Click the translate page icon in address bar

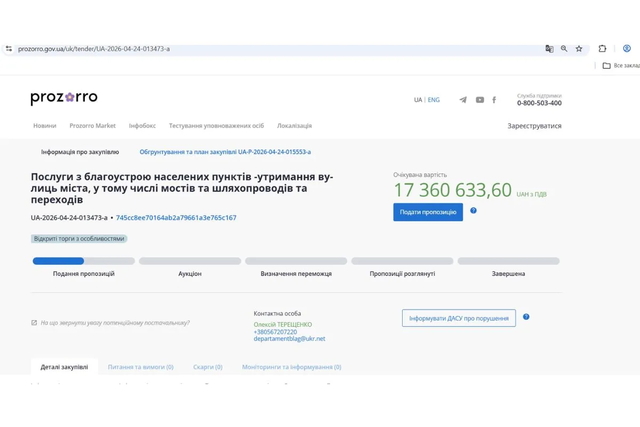coord(549,48)
